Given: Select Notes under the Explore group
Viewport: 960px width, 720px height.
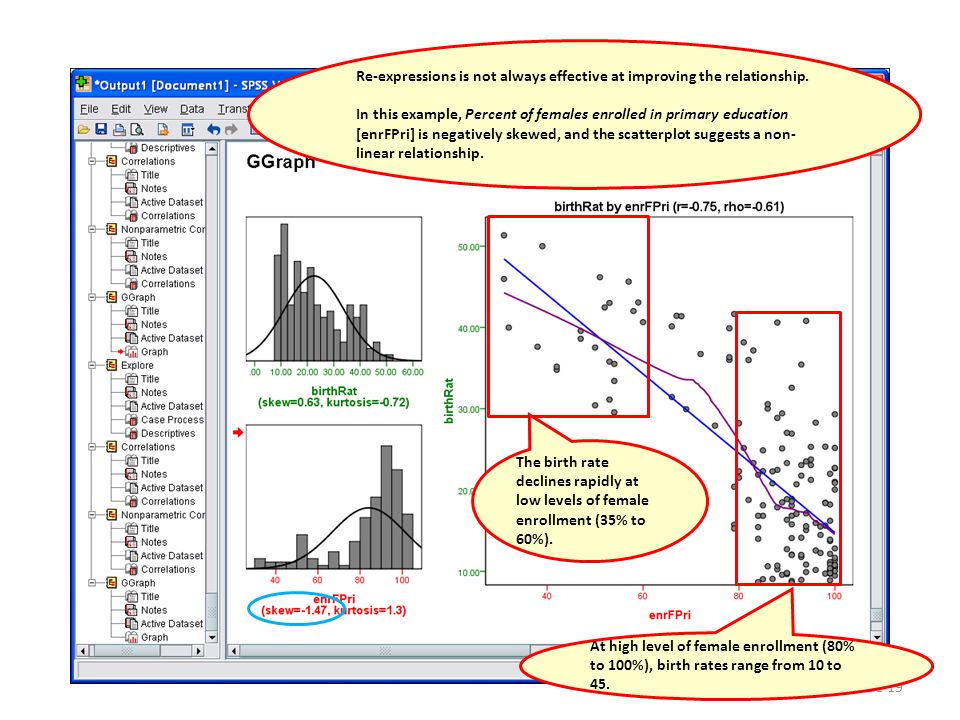Looking at the screenshot, I should (154, 392).
